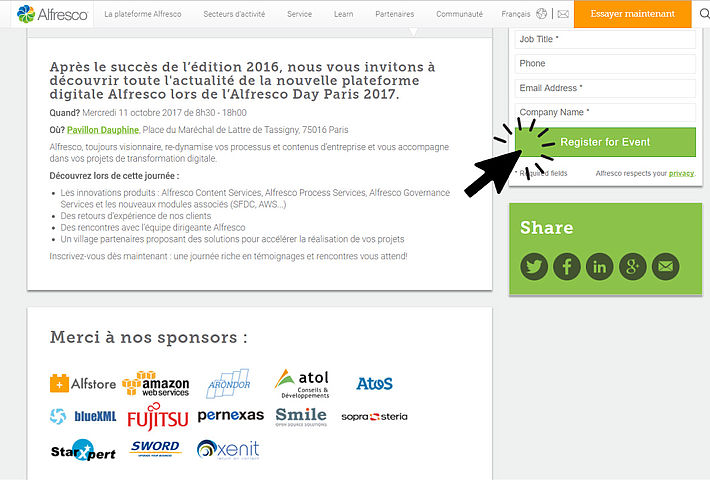710x480 pixels.
Task: Click the Merci à nos sponsors heading
Action: pyautogui.click(x=149, y=337)
